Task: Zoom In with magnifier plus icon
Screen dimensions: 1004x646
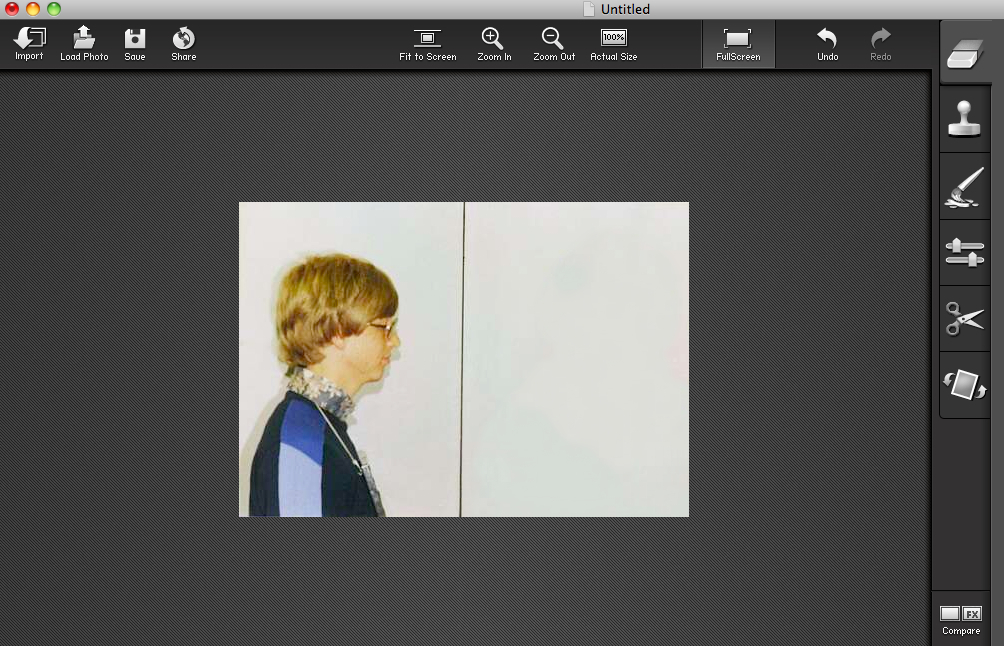Action: [494, 43]
